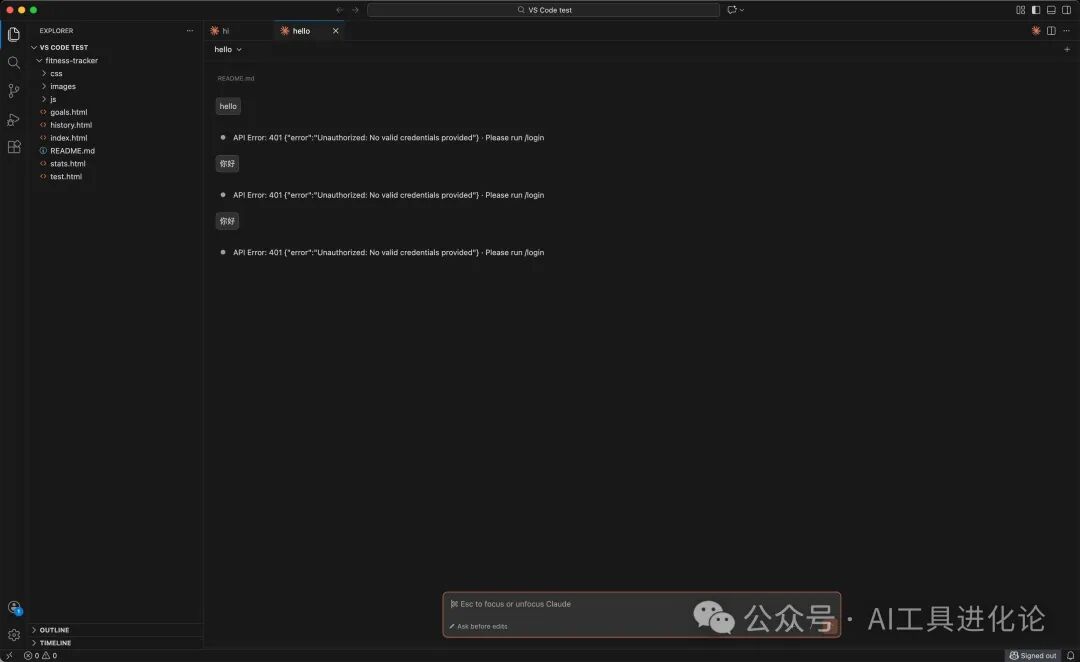This screenshot has width=1080, height=662.
Task: Start a new chat with plus icon
Action: [x=1066, y=49]
